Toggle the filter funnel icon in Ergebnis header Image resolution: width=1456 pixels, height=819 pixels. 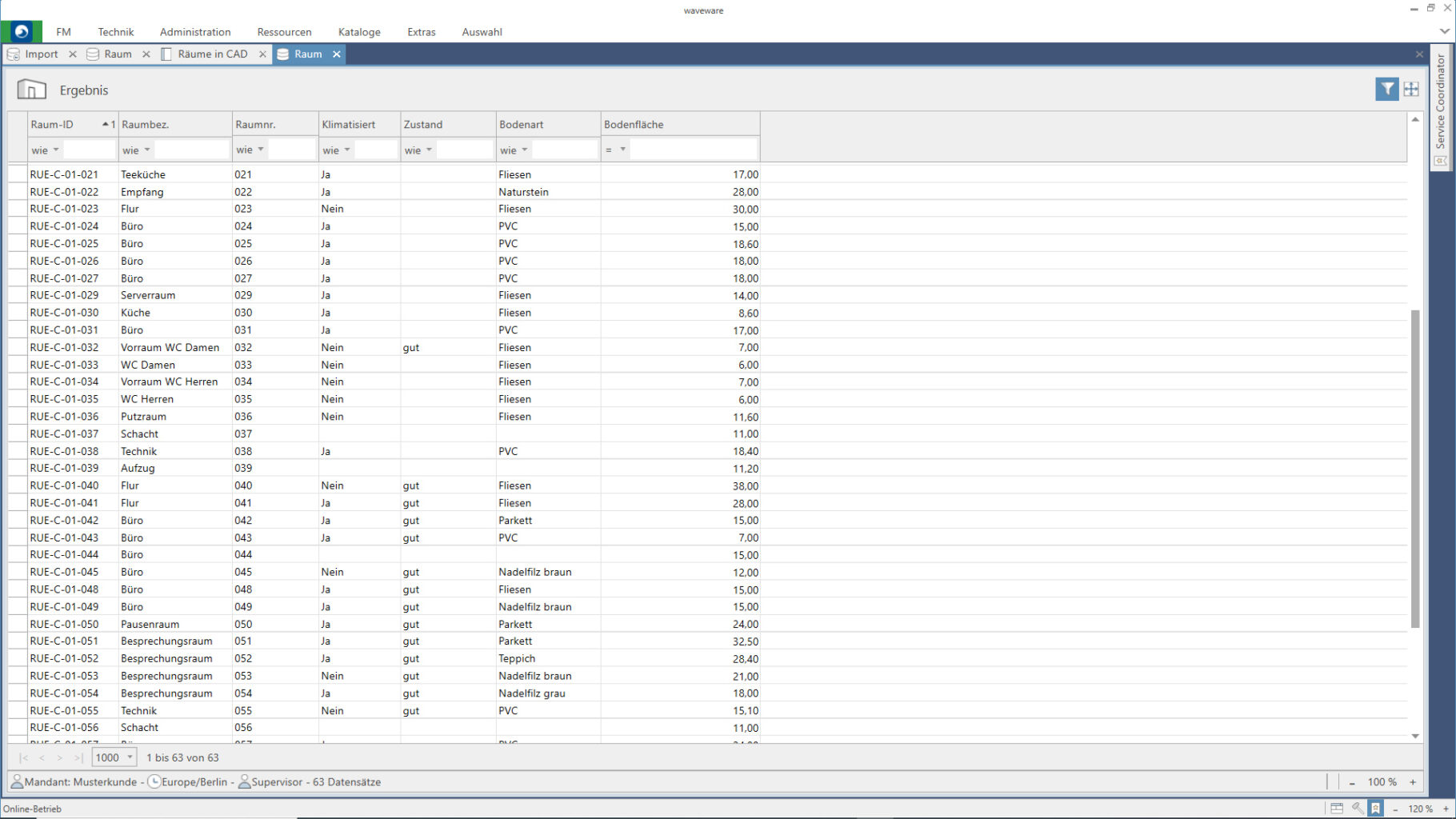(1386, 90)
